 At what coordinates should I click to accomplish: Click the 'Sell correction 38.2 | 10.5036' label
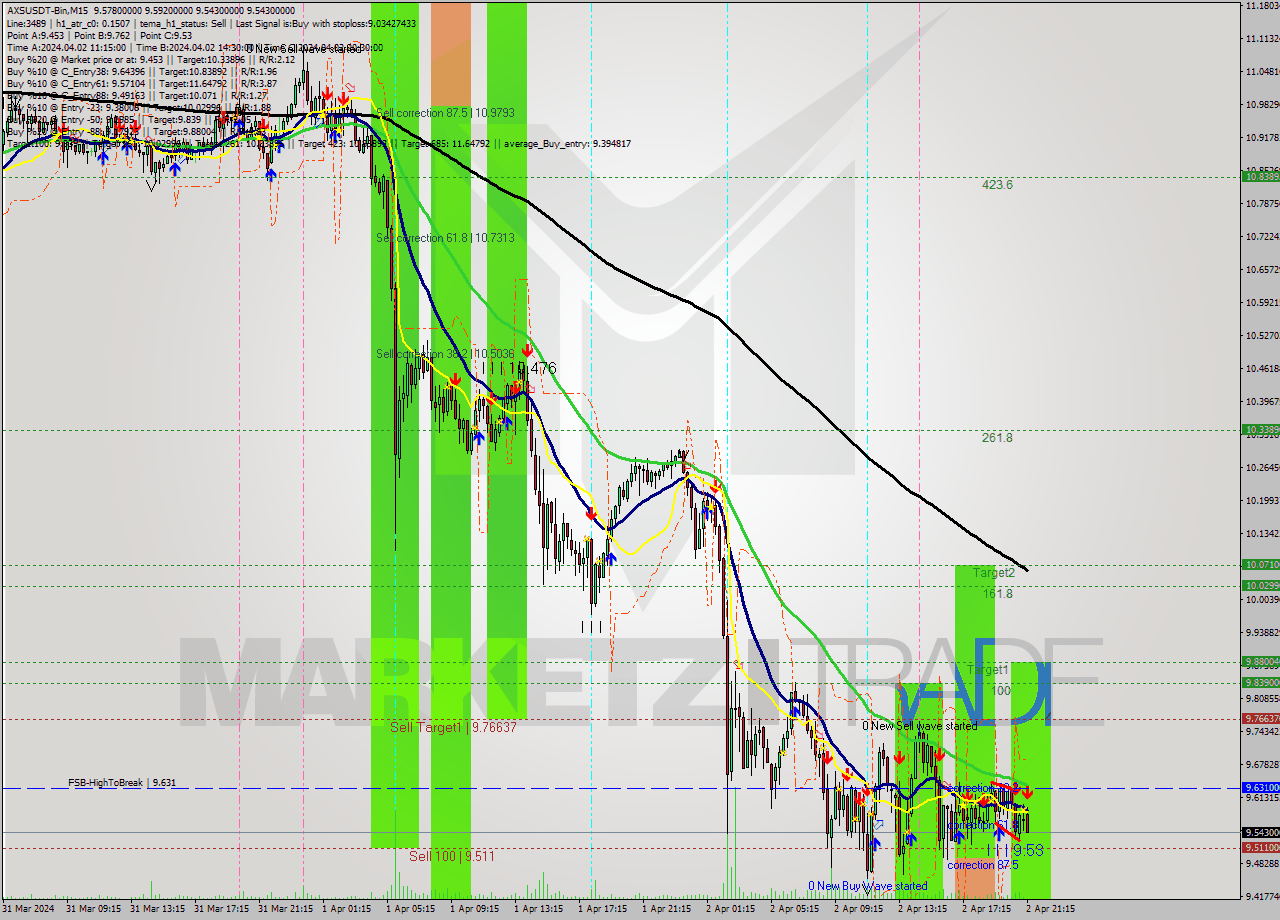445,354
